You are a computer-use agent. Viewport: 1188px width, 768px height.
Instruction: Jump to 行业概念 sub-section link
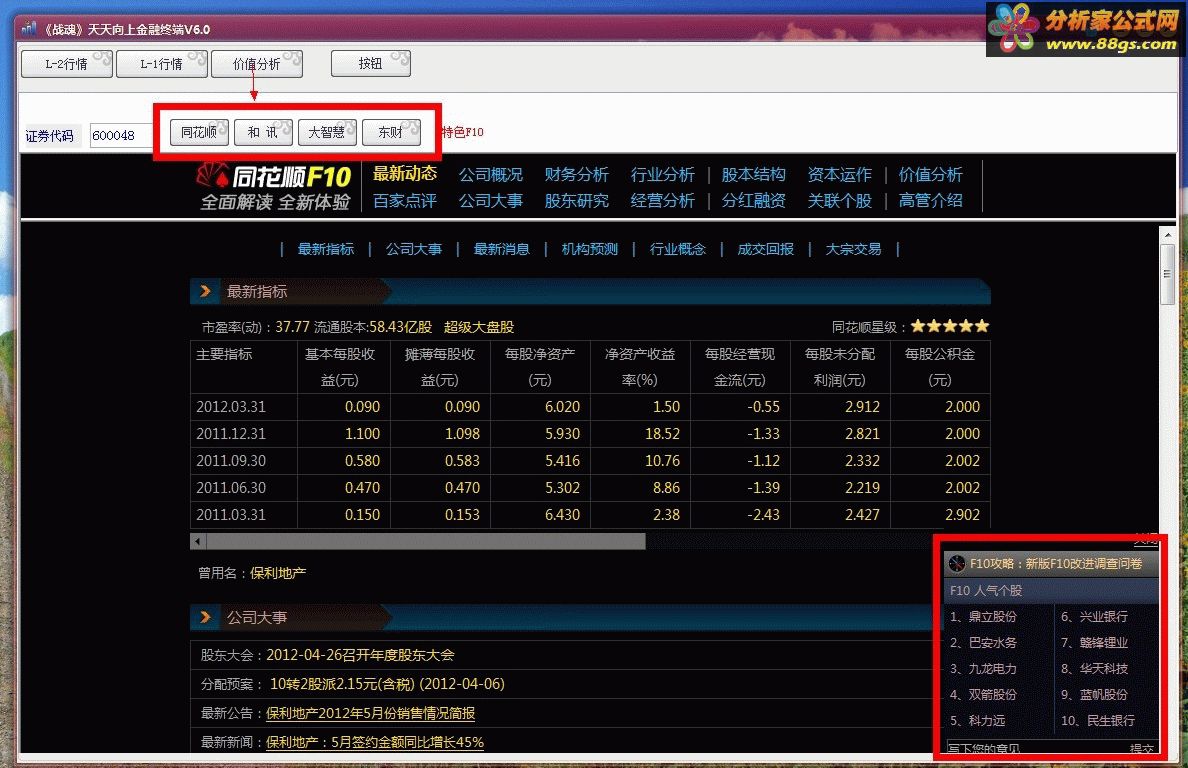(677, 249)
